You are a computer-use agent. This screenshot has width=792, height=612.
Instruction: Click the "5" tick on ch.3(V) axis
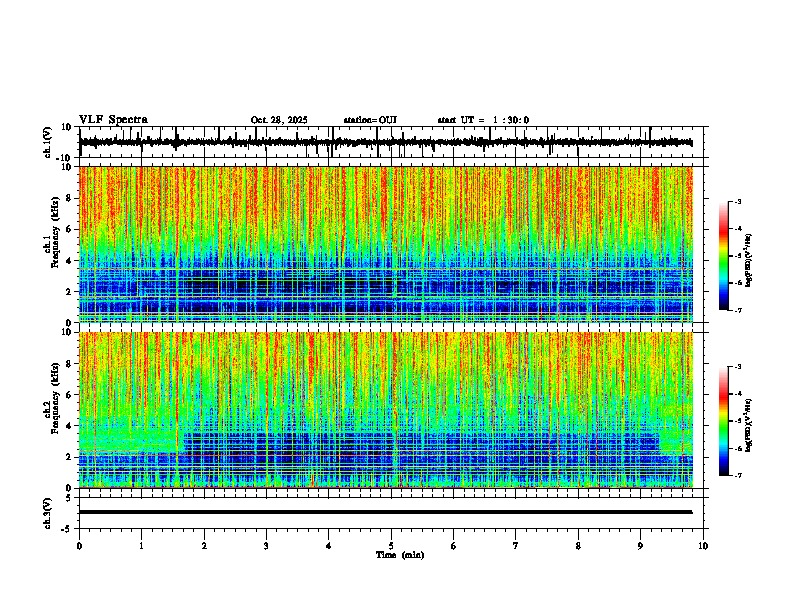click(x=70, y=498)
